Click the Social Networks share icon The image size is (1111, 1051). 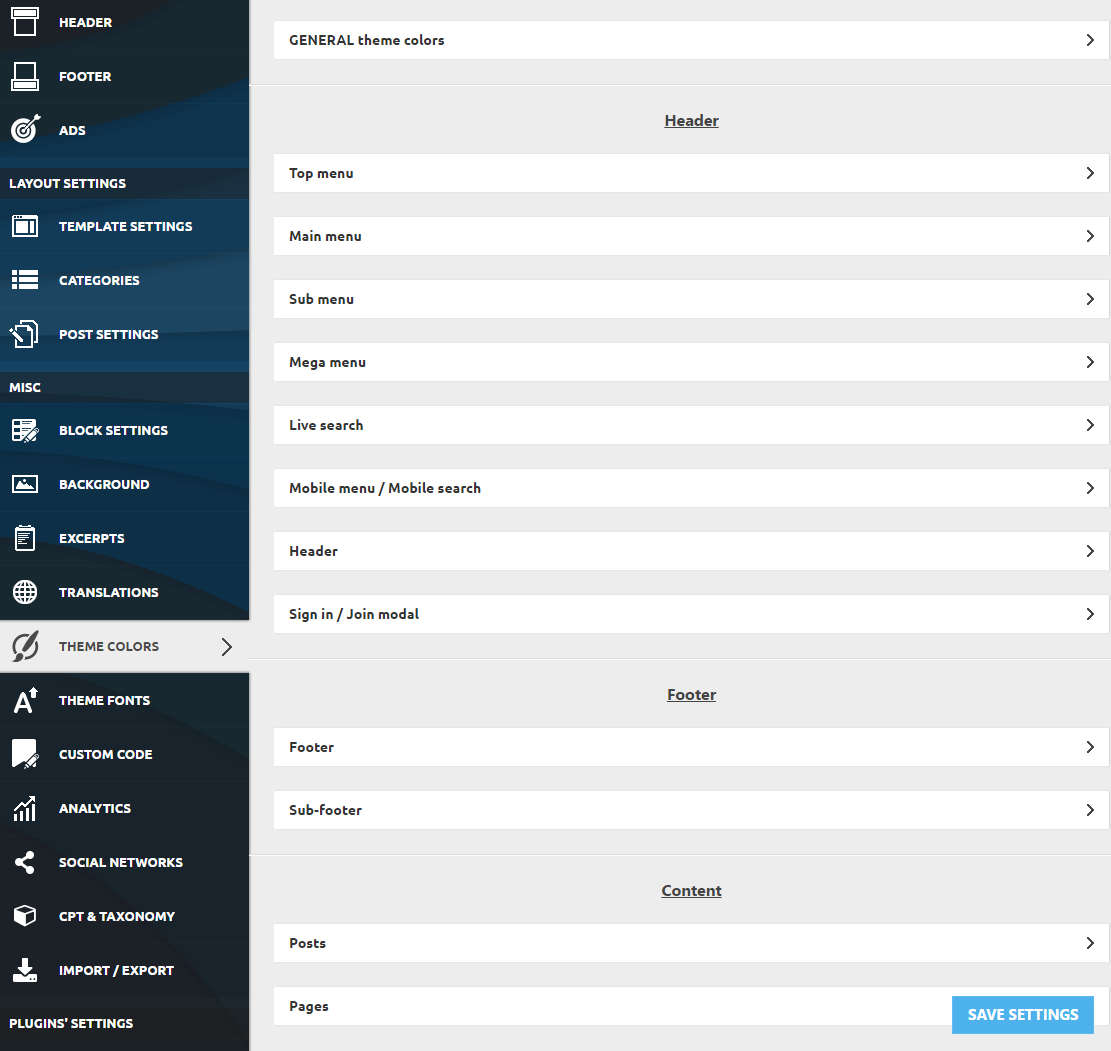pyautogui.click(x=25, y=862)
